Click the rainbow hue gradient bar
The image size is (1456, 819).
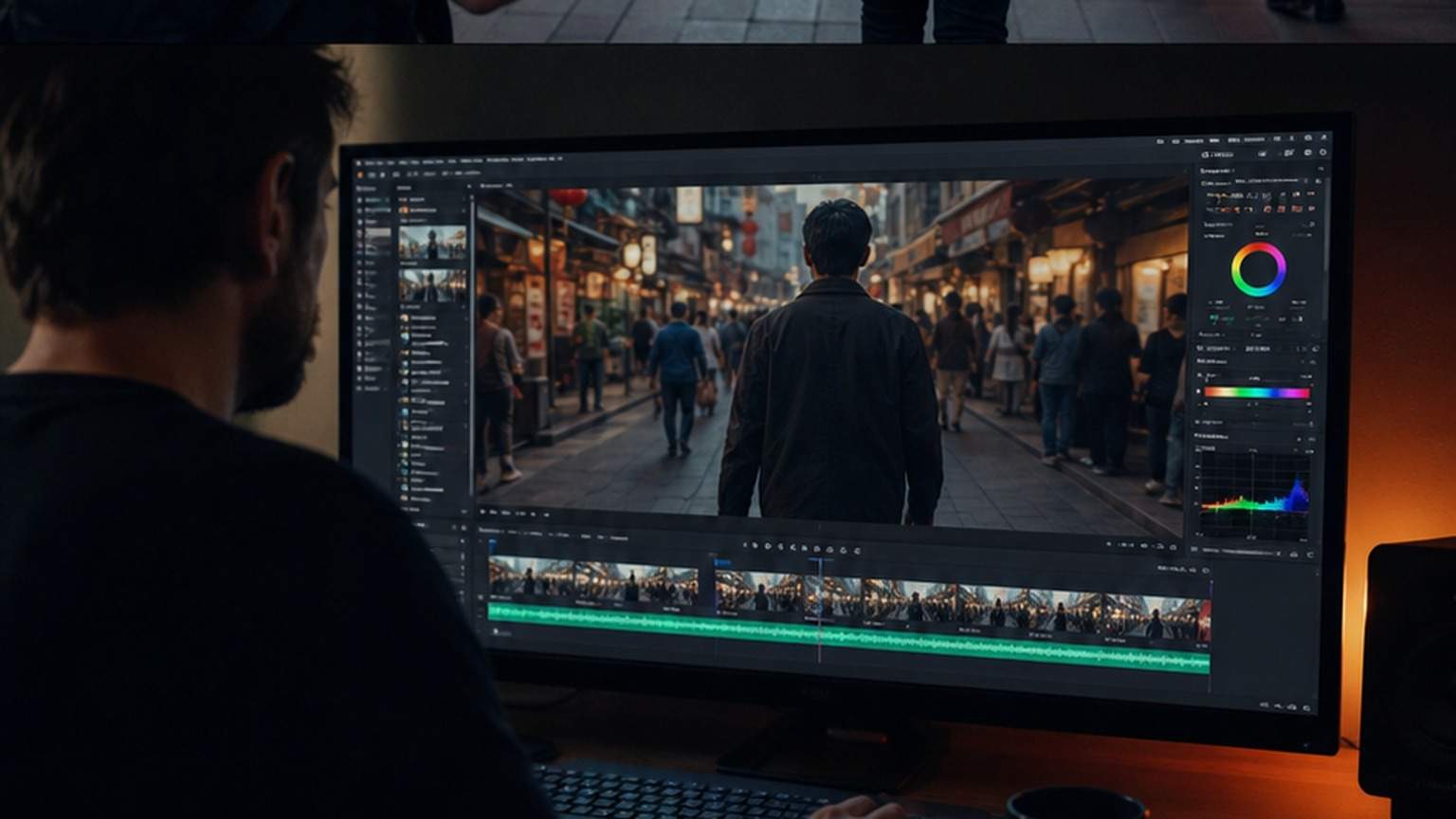1256,392
